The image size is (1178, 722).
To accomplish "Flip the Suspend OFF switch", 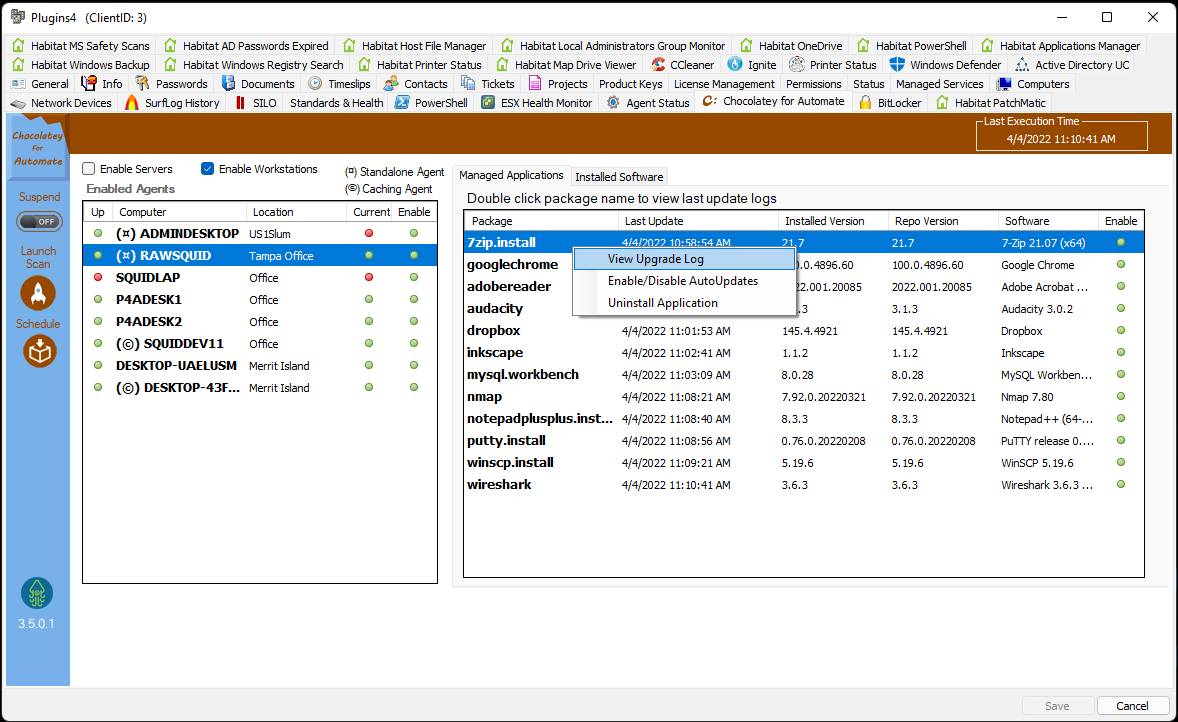I will 38,221.
